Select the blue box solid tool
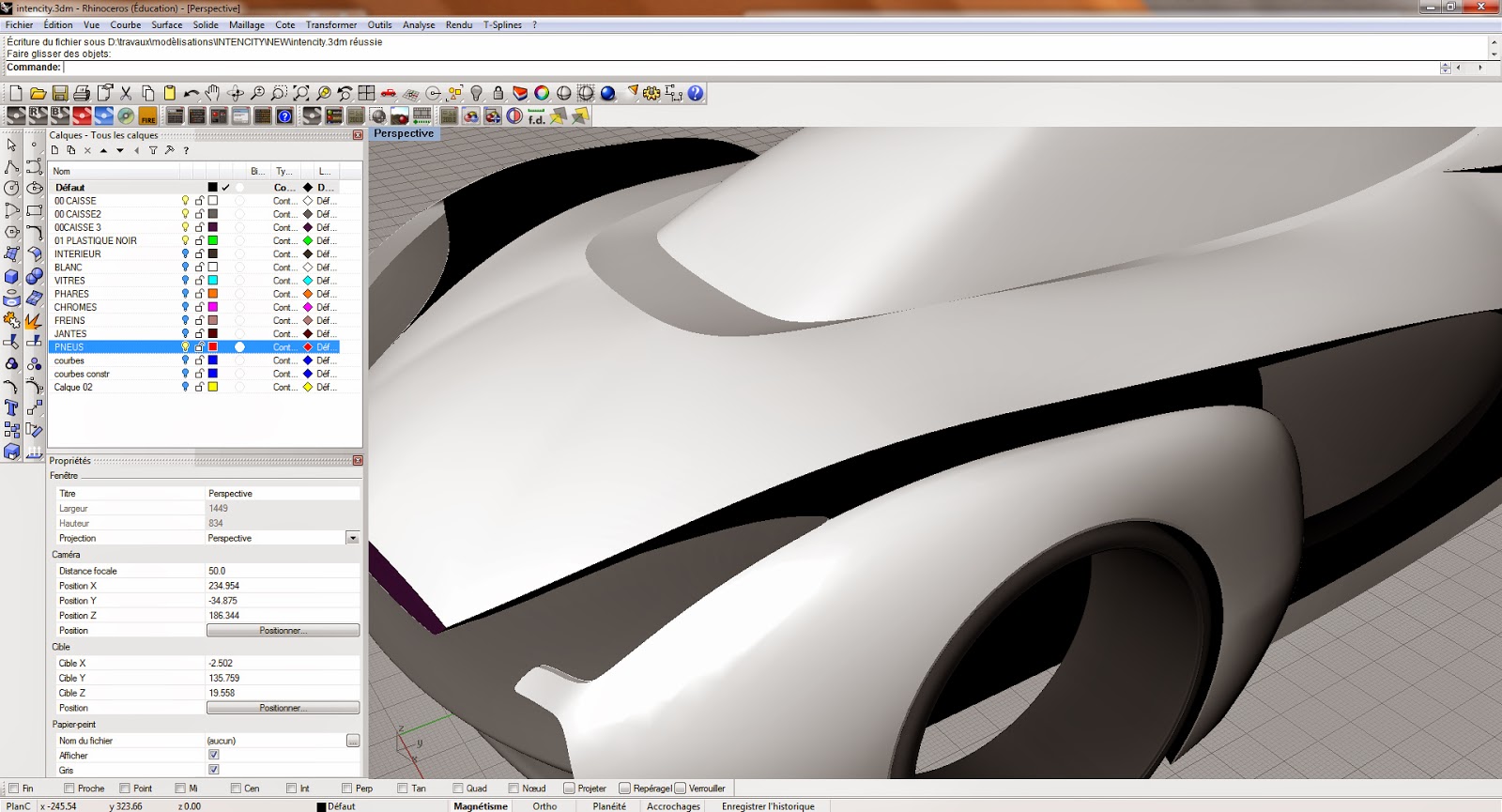Image resolution: width=1502 pixels, height=812 pixels. pyautogui.click(x=11, y=276)
